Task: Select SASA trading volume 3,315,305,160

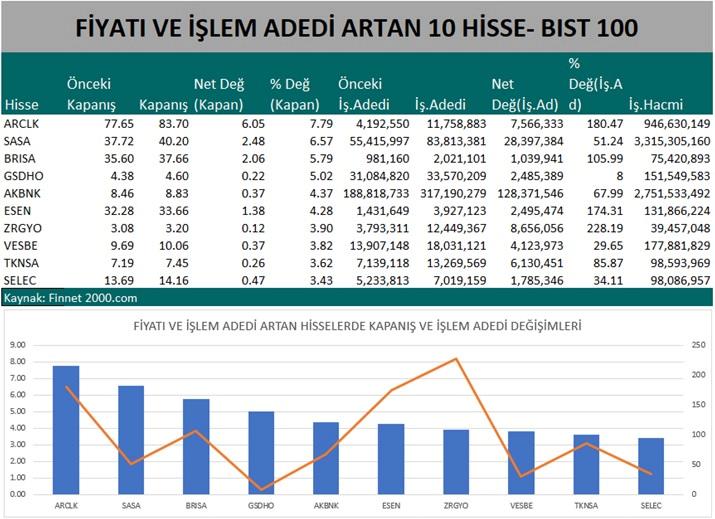Action: [x=672, y=141]
